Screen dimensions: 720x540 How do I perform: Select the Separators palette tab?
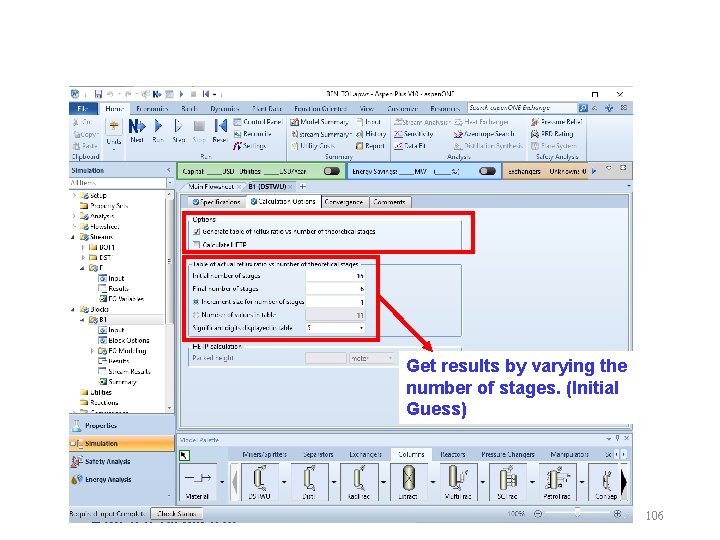click(x=318, y=454)
